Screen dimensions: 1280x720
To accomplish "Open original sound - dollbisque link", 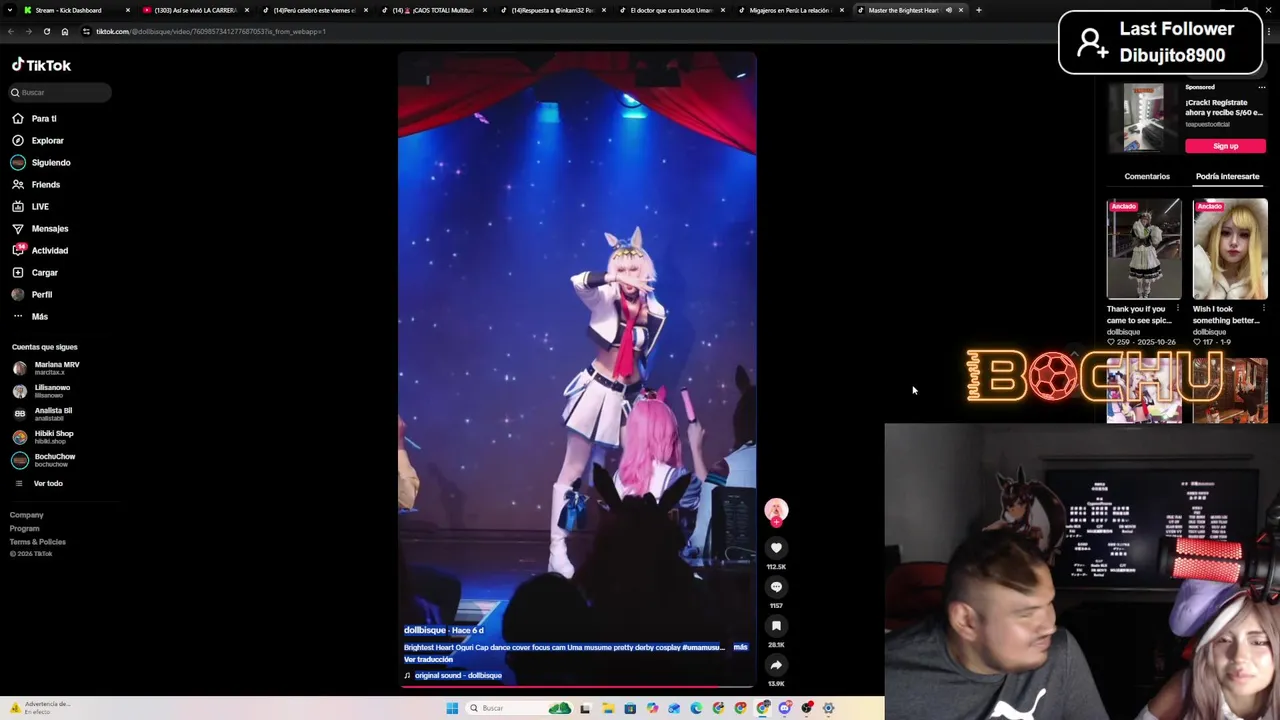I will coord(457,675).
